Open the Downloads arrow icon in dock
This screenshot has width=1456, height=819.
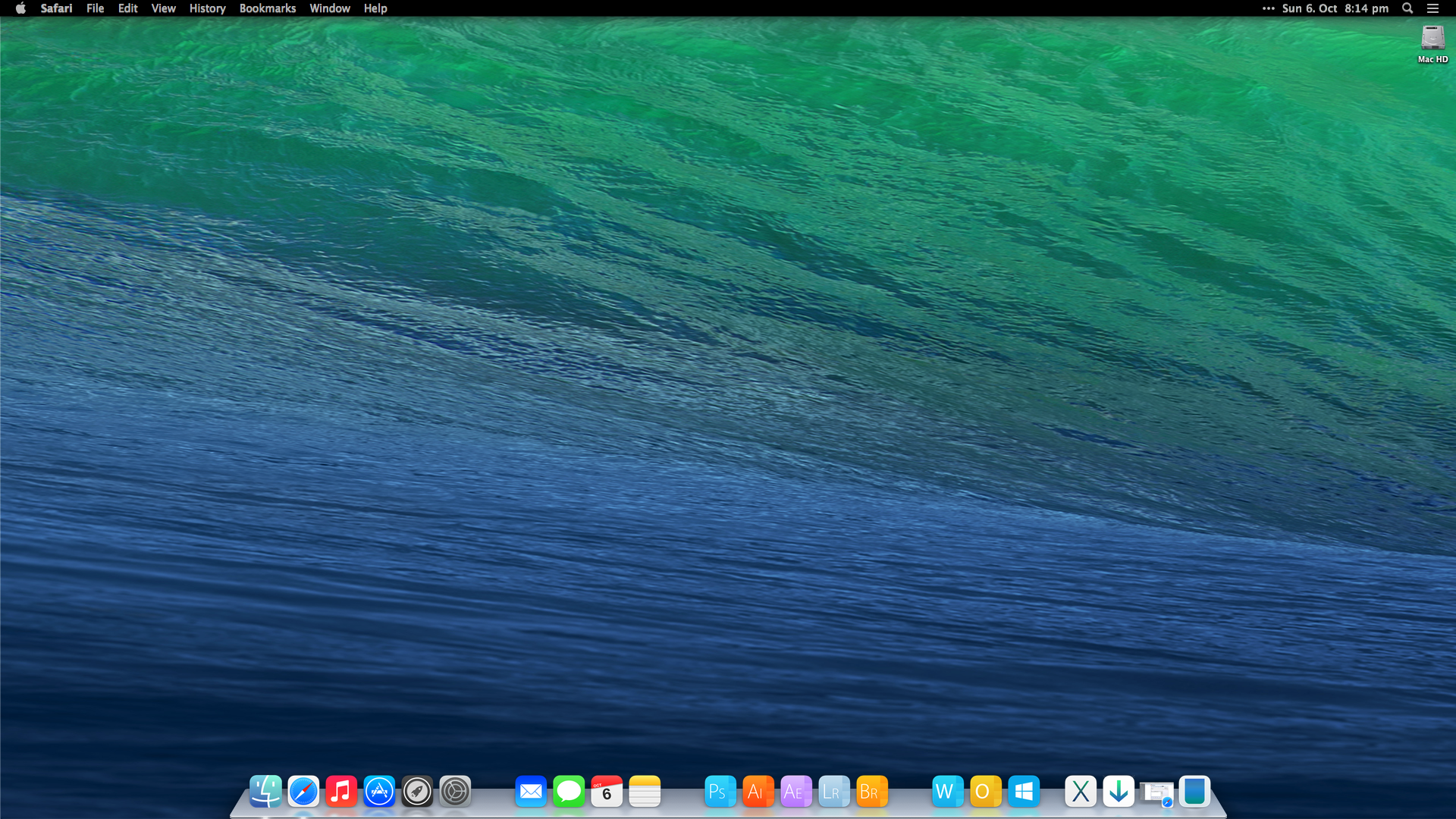(1118, 792)
